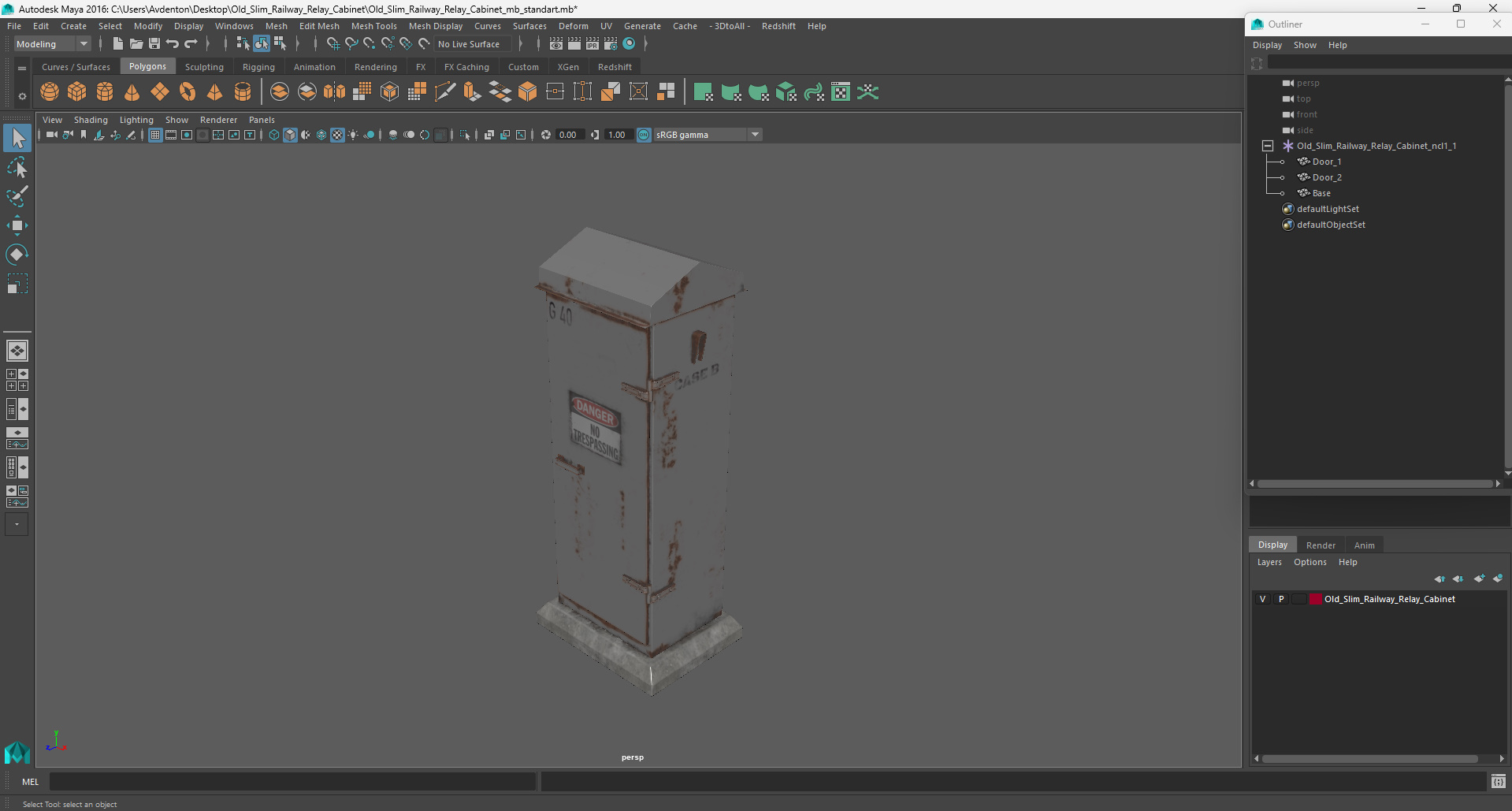Open the Script Editor icon
This screenshot has height=811, width=1512.
[x=1498, y=782]
